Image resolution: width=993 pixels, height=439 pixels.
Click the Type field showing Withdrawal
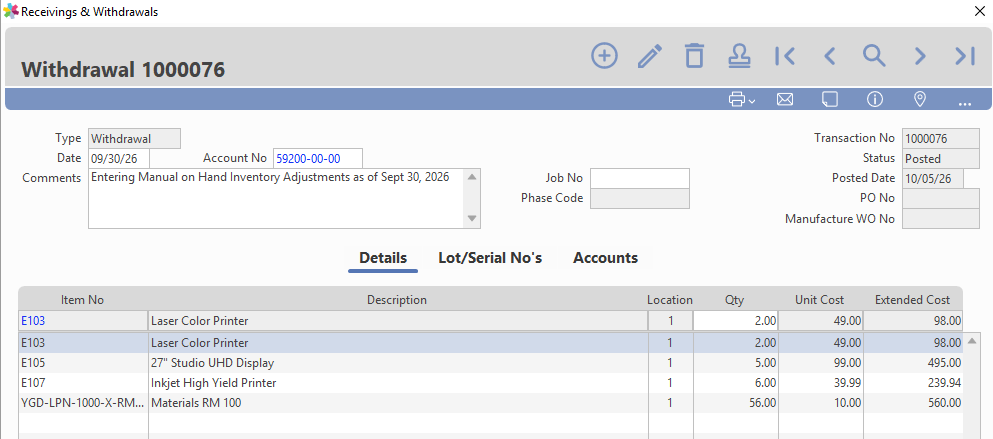tap(134, 138)
